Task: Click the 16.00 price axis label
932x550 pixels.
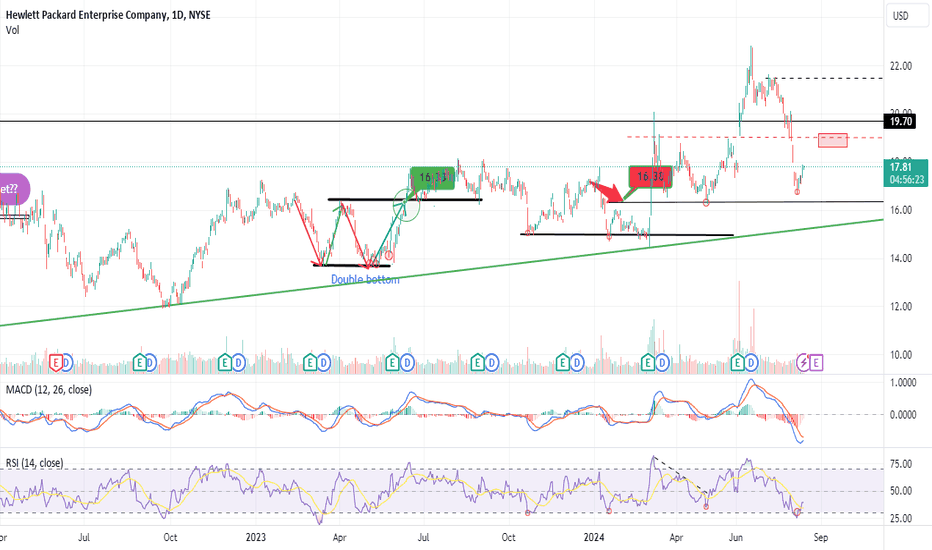Action: pyautogui.click(x=900, y=210)
